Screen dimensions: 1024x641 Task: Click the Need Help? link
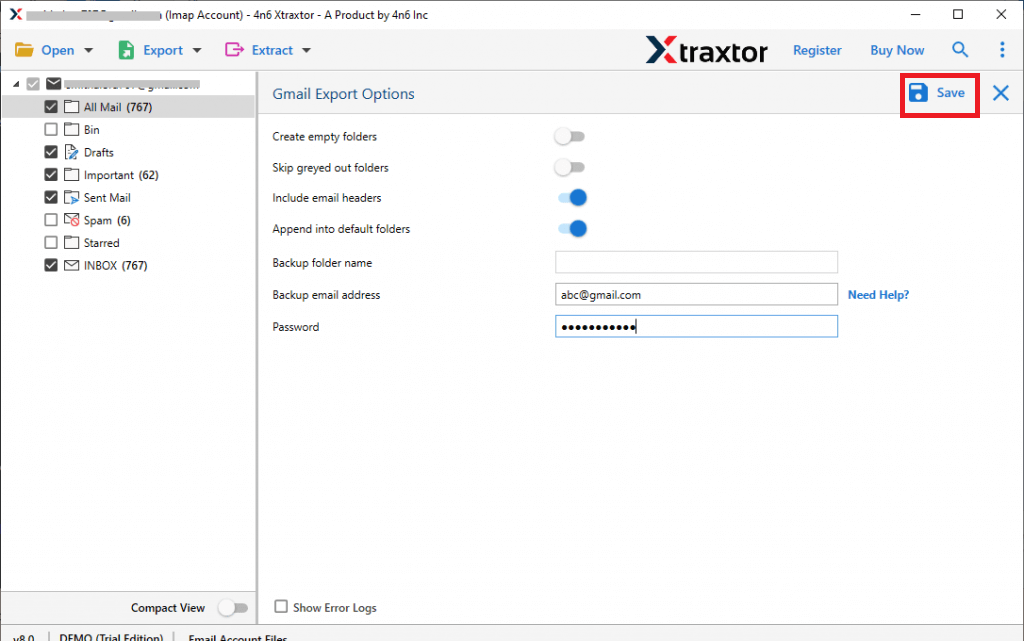(x=878, y=295)
